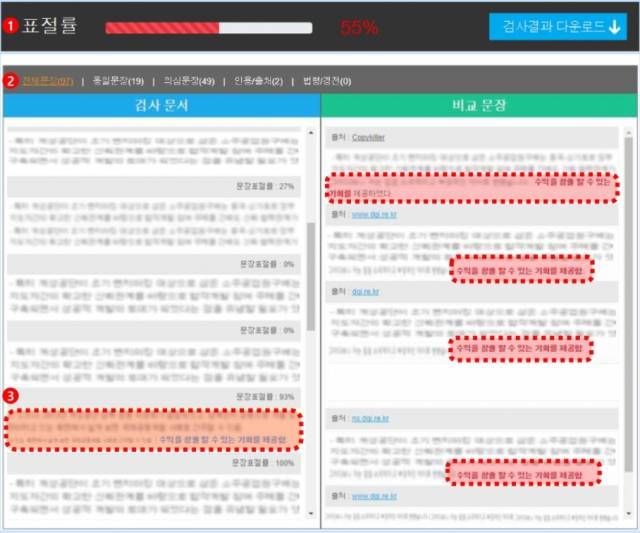Image resolution: width=640 pixels, height=533 pixels.
Task: Click the 비교 문장 panel scrollbar thumb
Action: 629,304
